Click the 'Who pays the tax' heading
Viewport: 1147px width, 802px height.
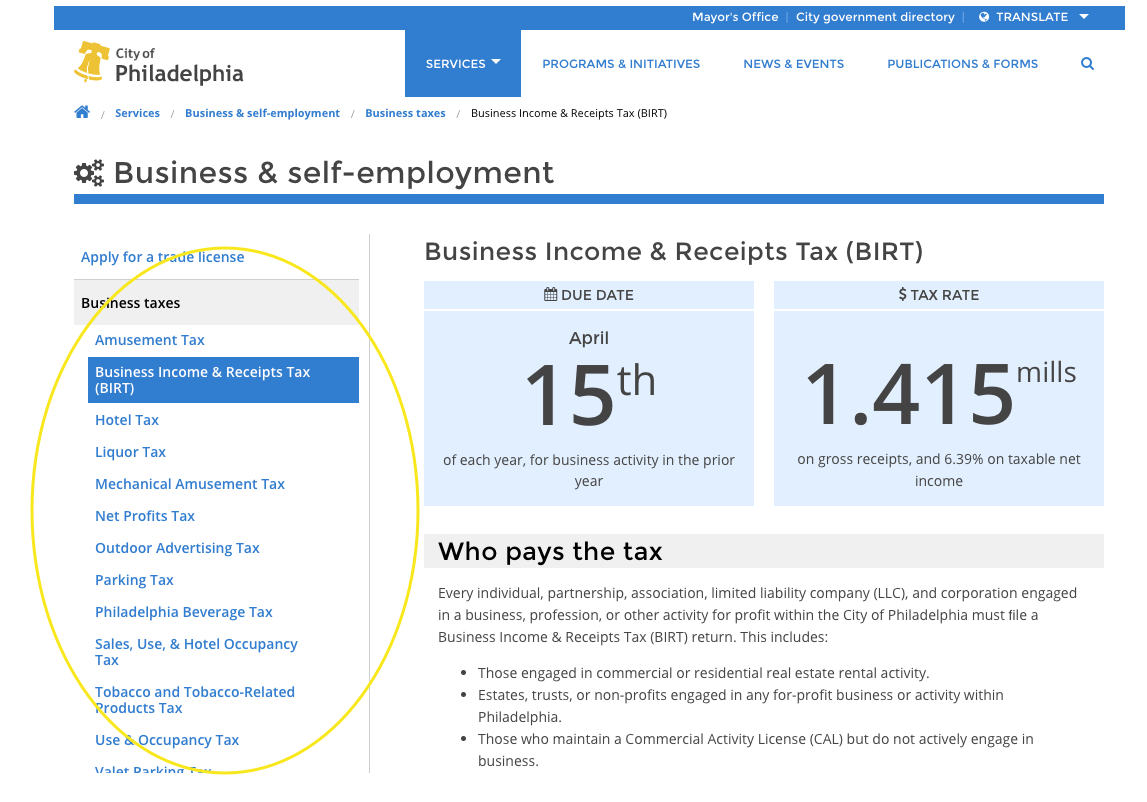pos(550,551)
